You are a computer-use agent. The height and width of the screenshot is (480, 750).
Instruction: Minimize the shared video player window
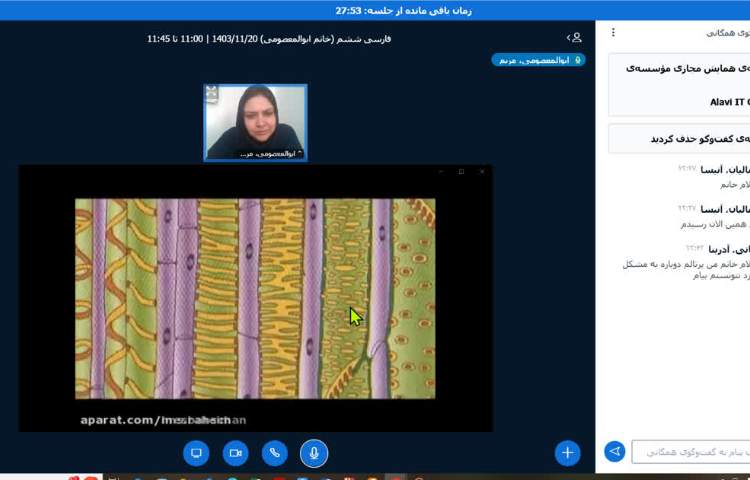tap(441, 172)
